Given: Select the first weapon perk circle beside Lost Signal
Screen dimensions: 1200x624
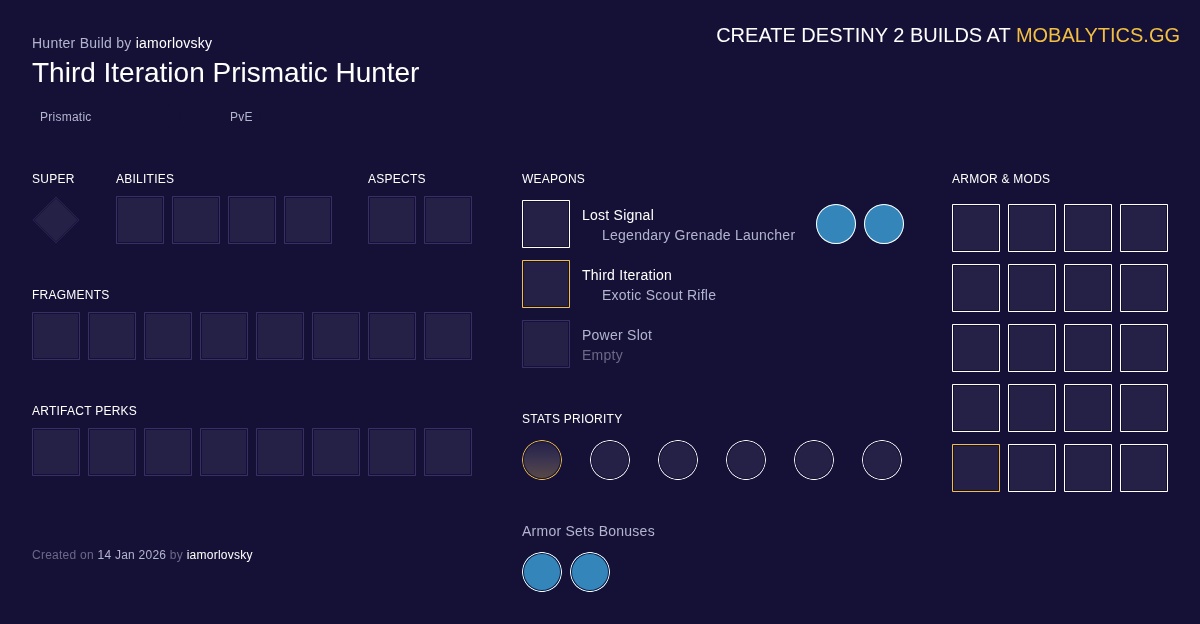Looking at the screenshot, I should (836, 224).
